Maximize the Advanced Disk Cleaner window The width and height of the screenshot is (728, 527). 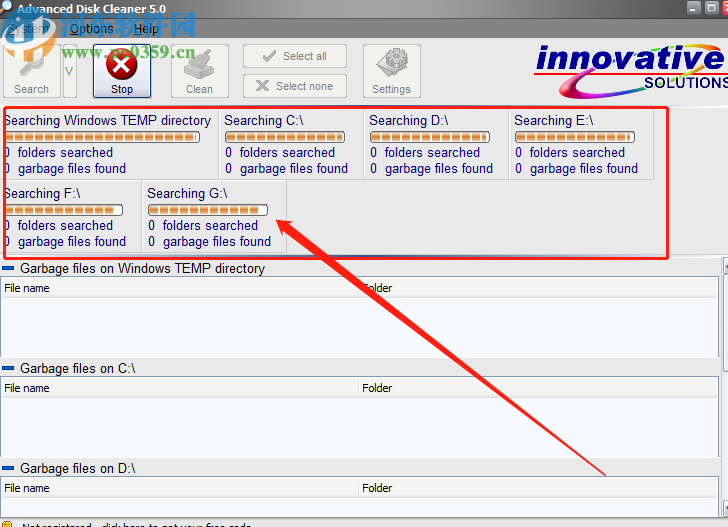(711, 7)
